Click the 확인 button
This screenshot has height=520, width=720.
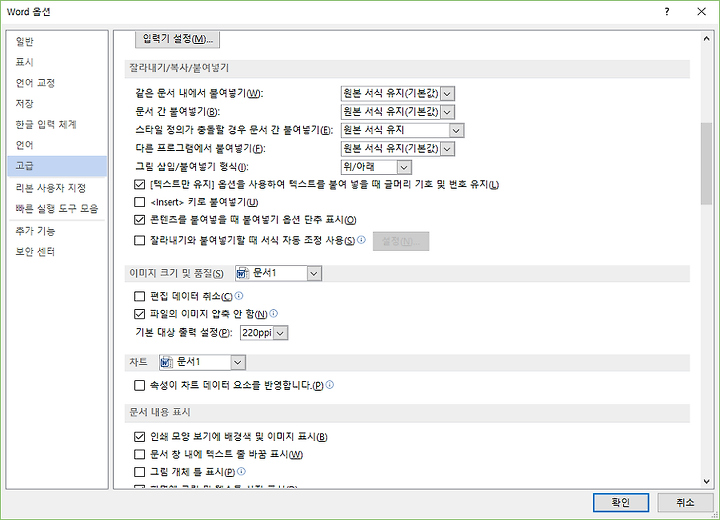tap(621, 502)
